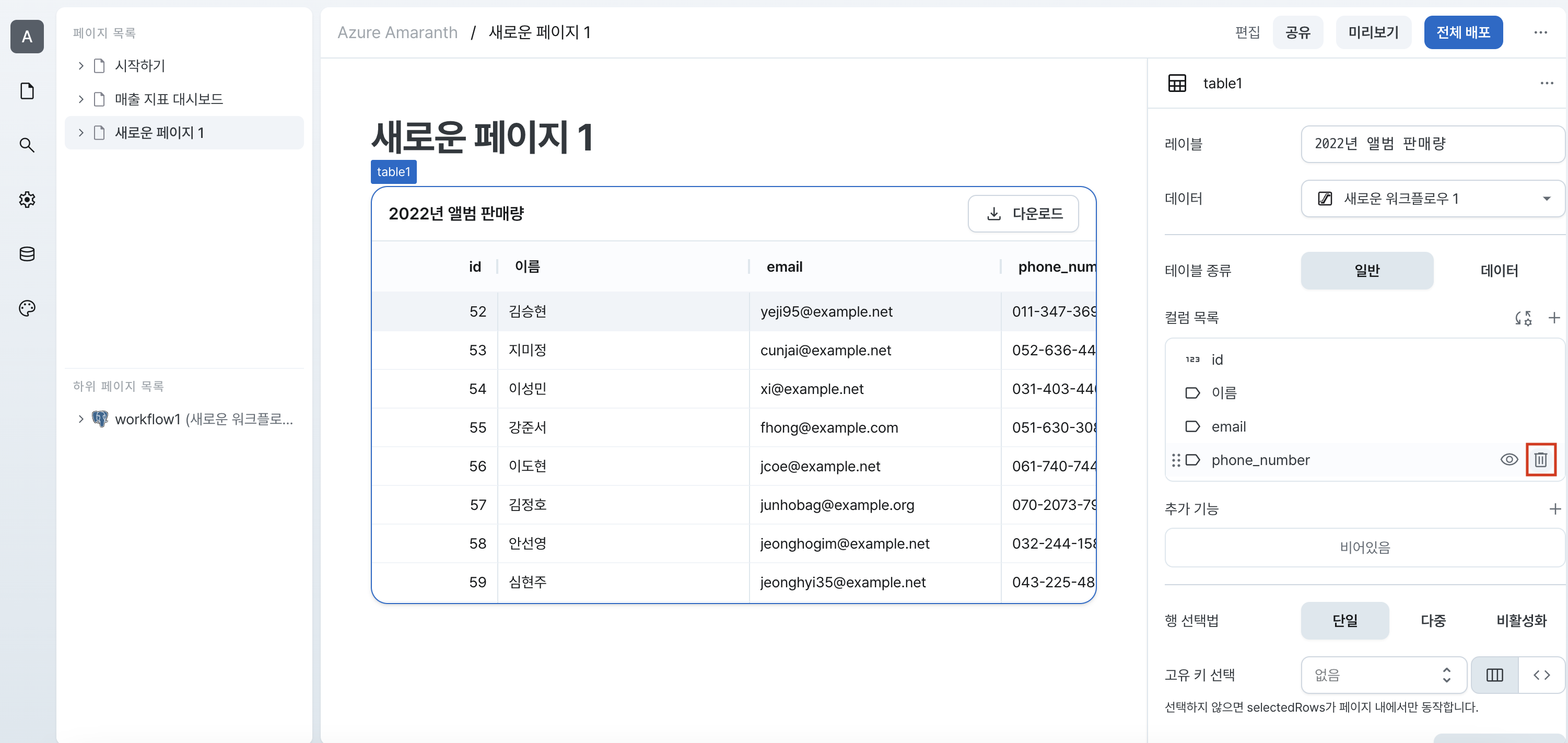Set table type to 일반

pyautogui.click(x=1366, y=271)
